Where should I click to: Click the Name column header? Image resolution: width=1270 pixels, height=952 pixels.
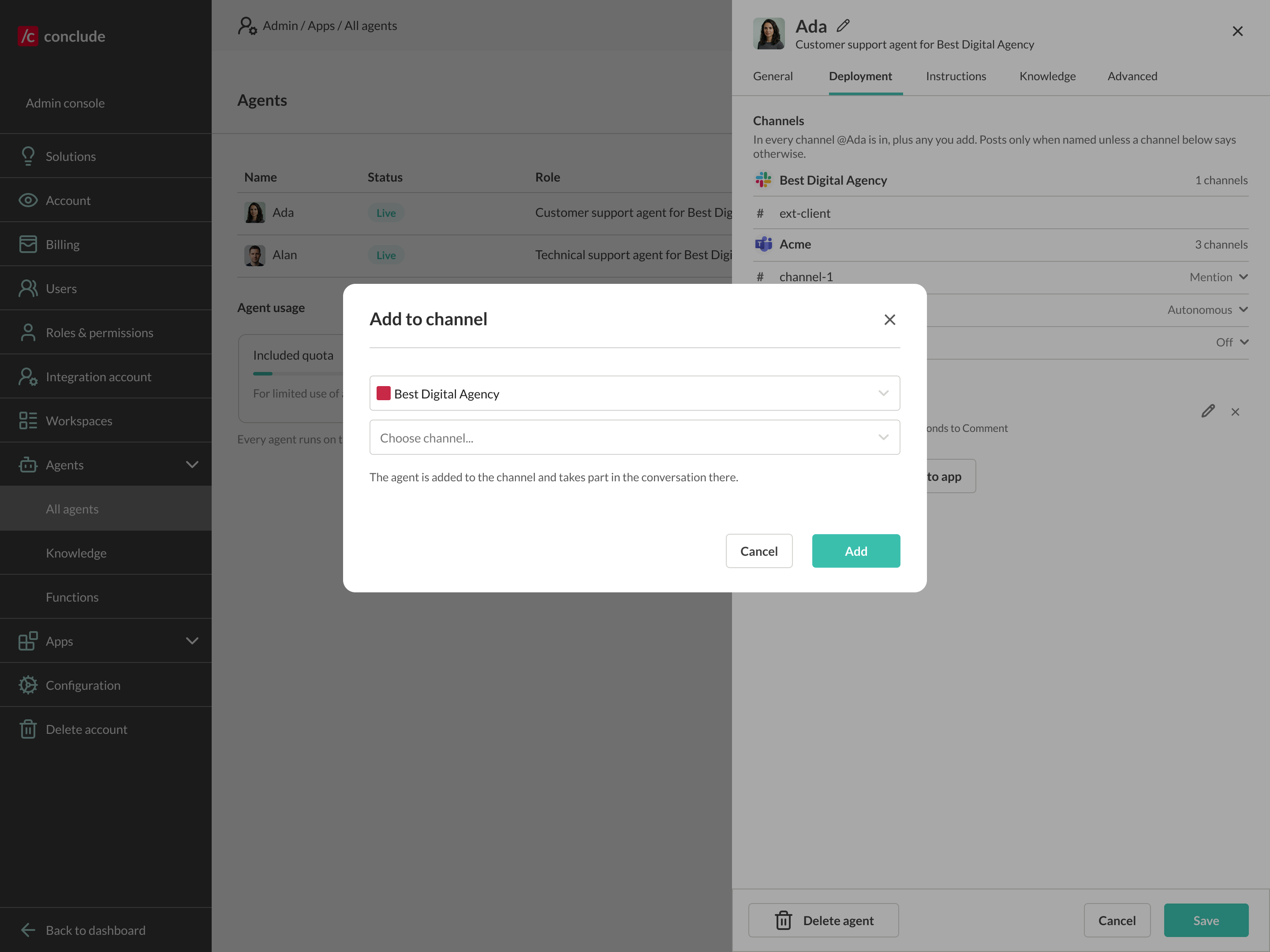point(260,177)
